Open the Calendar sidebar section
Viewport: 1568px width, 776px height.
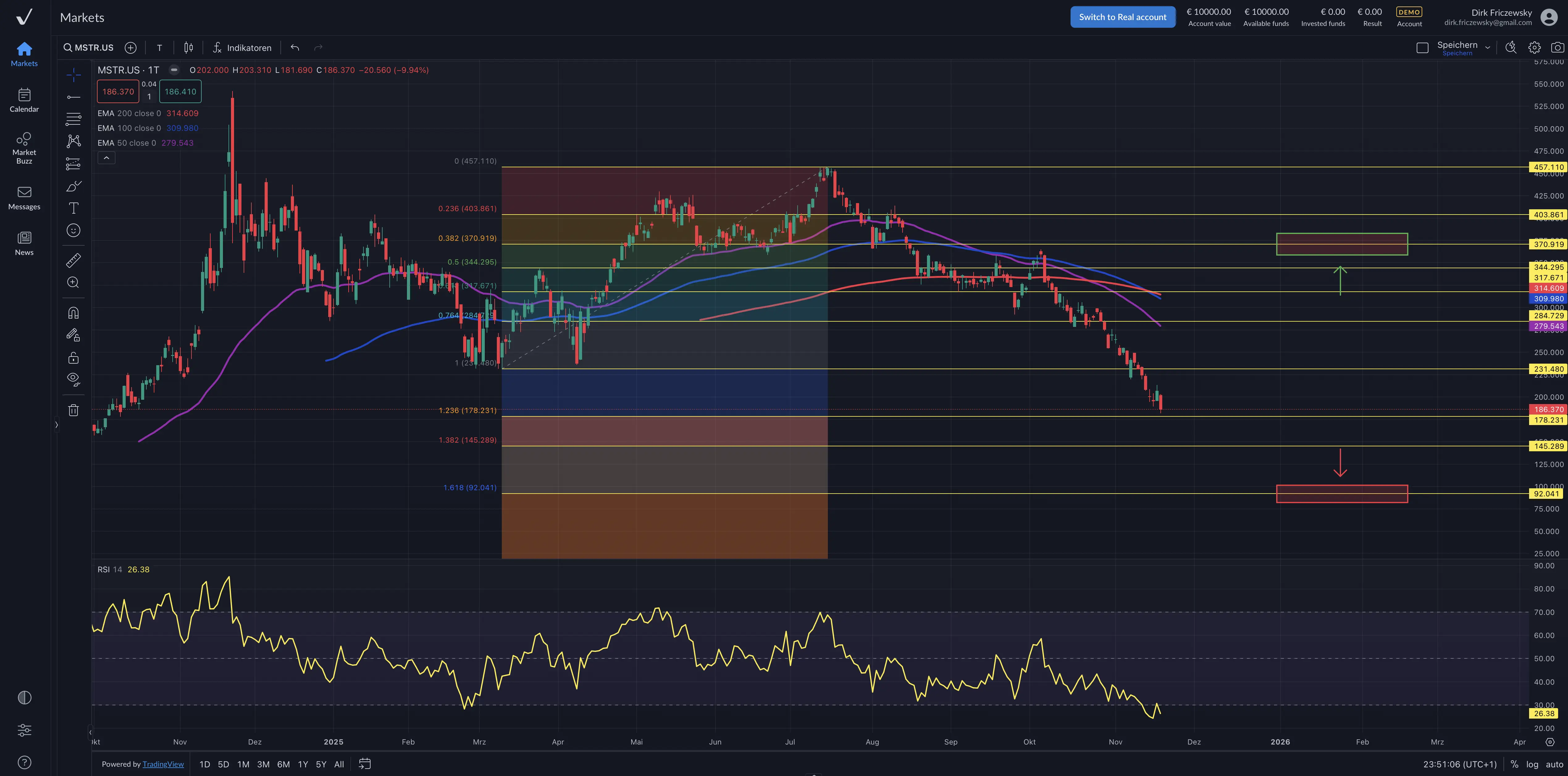[24, 100]
